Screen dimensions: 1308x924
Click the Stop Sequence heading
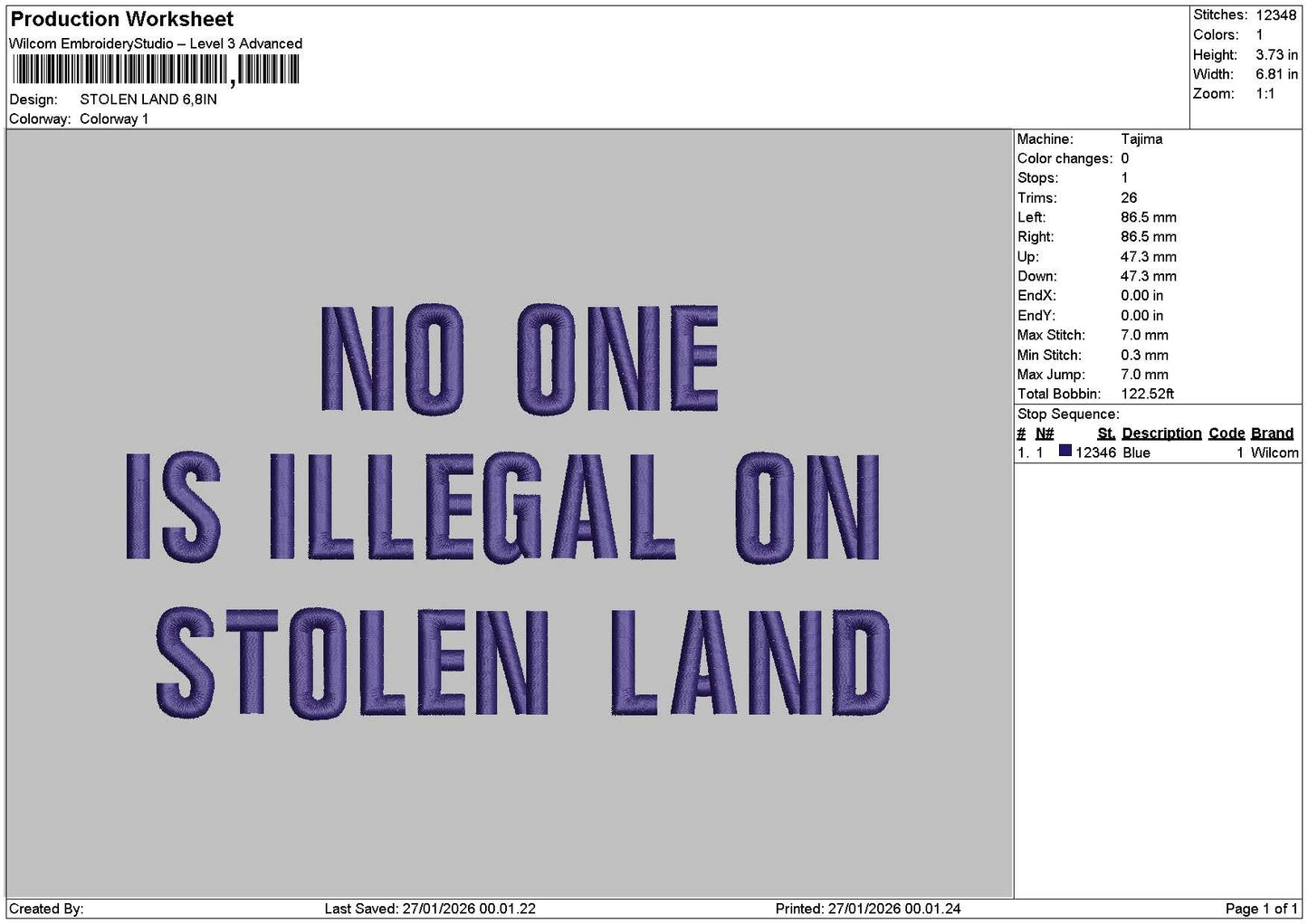coord(1068,414)
